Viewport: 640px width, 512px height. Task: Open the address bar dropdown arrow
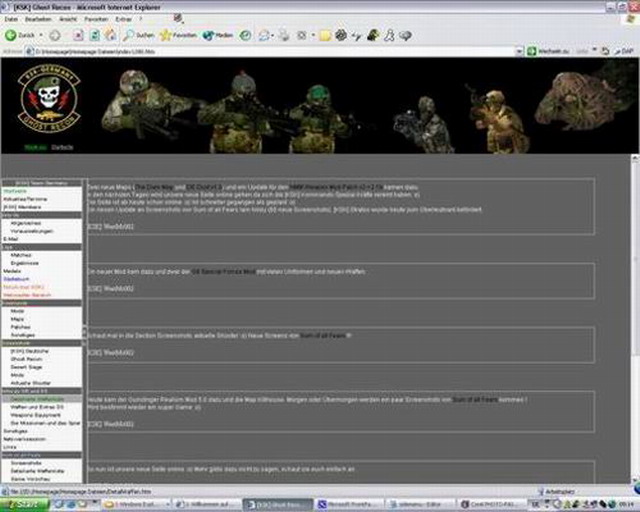(x=519, y=49)
